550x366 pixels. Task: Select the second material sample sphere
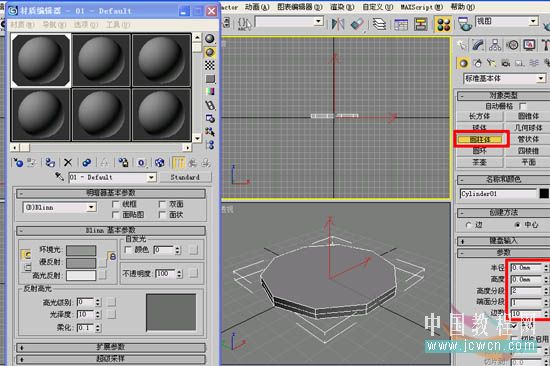tap(101, 60)
